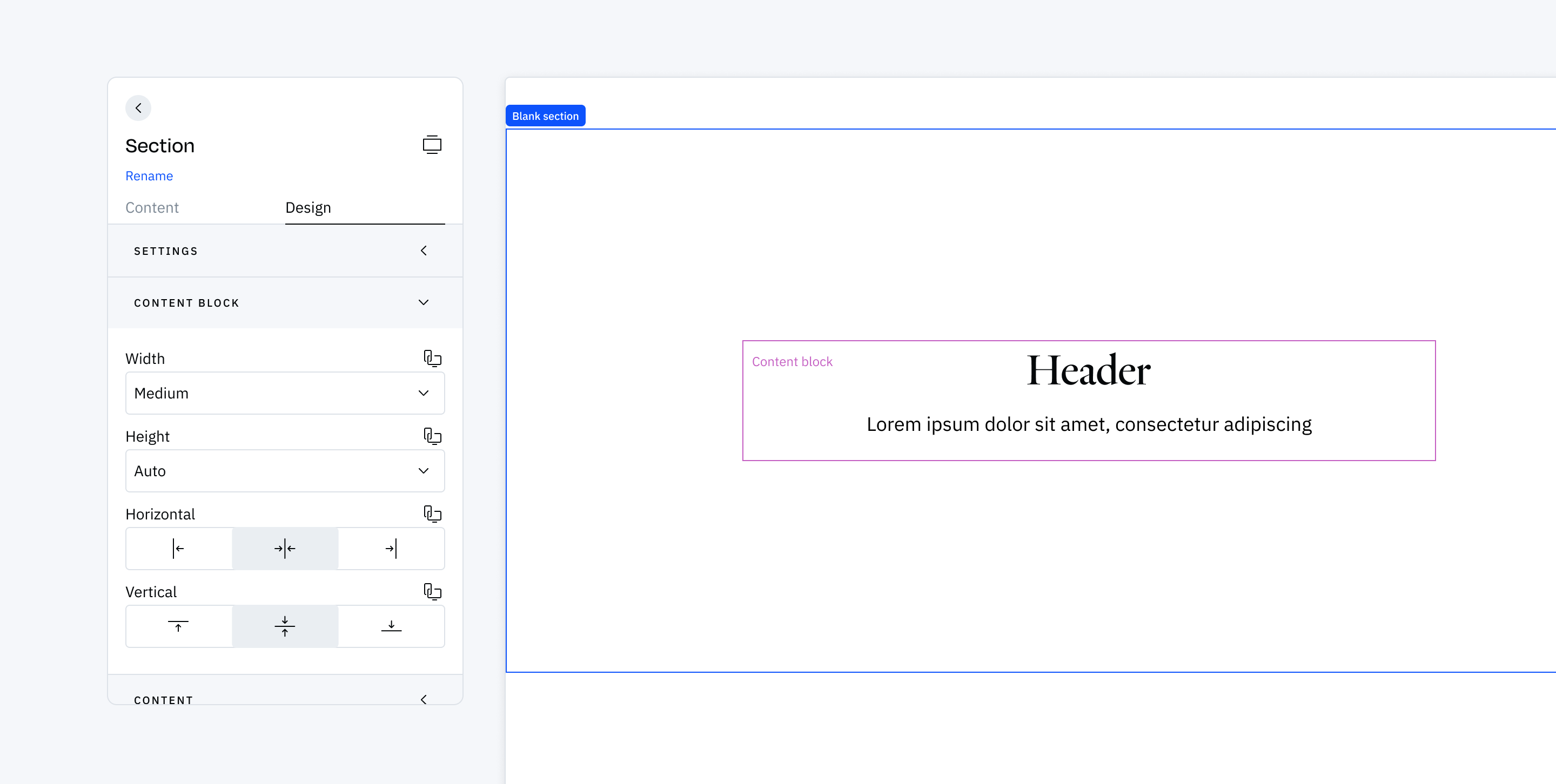Viewport: 1556px width, 784px height.
Task: Collapse the Settings panel
Action: tap(424, 251)
